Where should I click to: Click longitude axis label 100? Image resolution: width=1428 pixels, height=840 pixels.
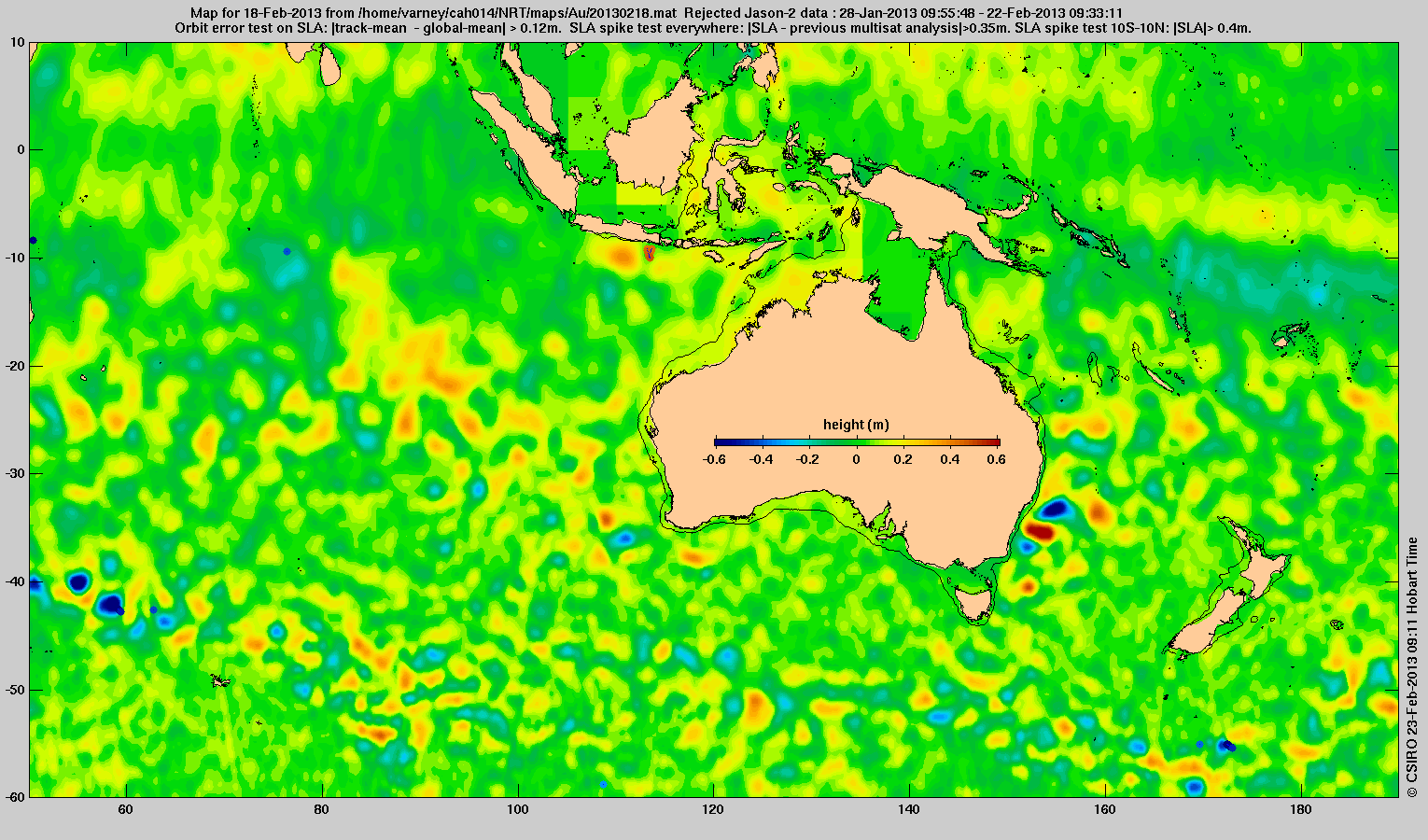coord(518,809)
